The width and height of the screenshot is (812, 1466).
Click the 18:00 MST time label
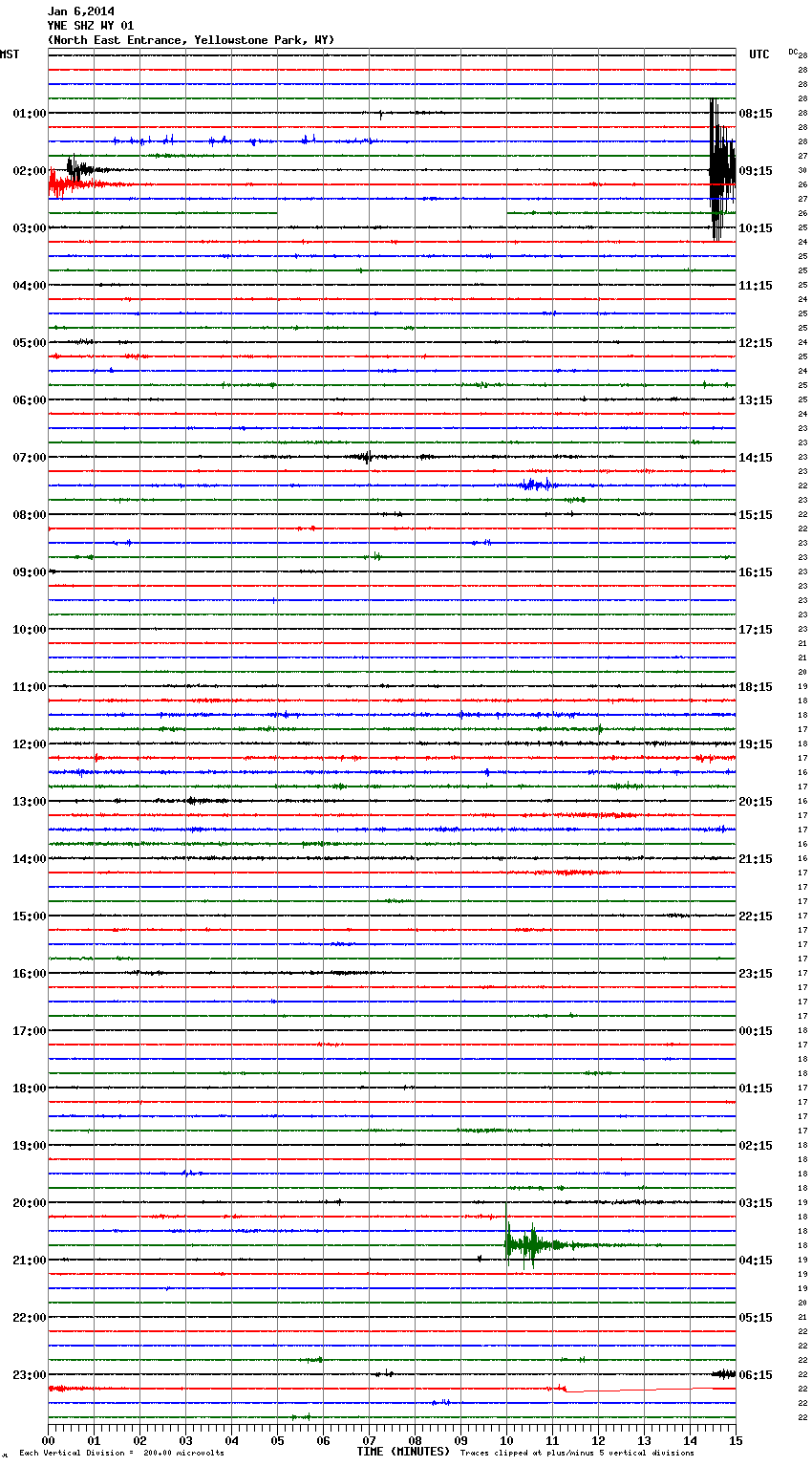point(29,1089)
